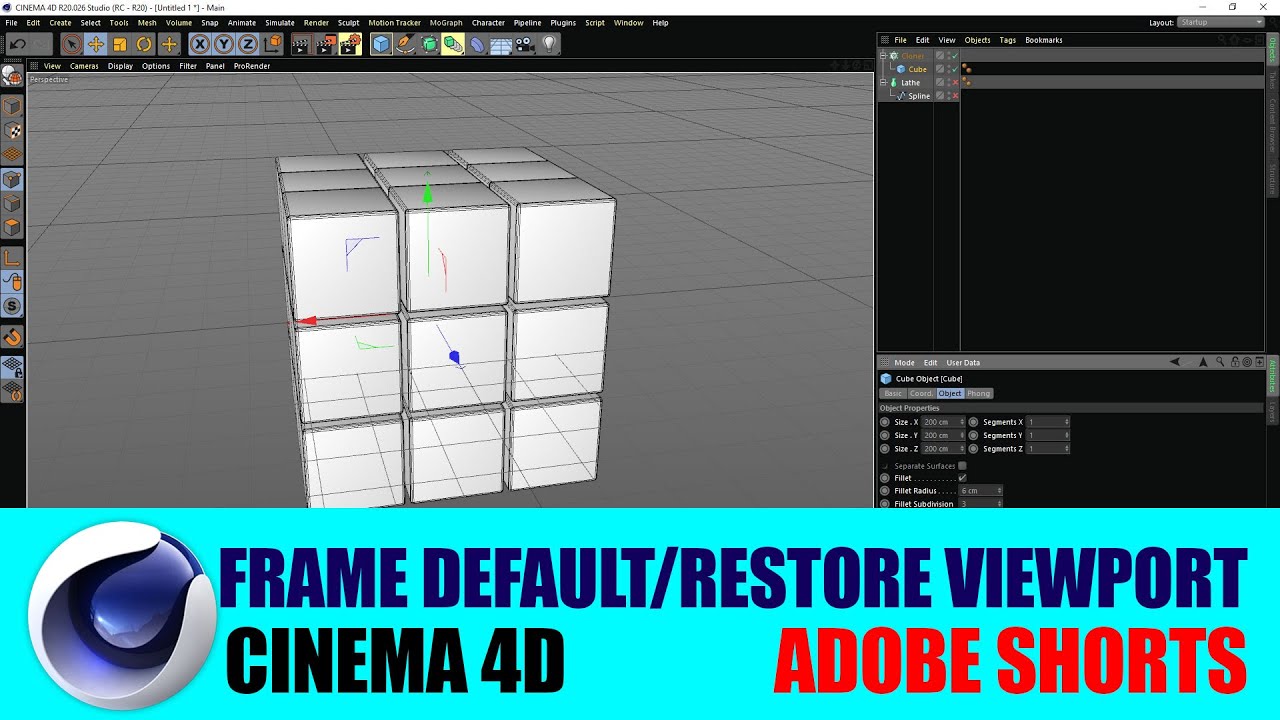Open the Cameras viewport menu

(x=84, y=66)
